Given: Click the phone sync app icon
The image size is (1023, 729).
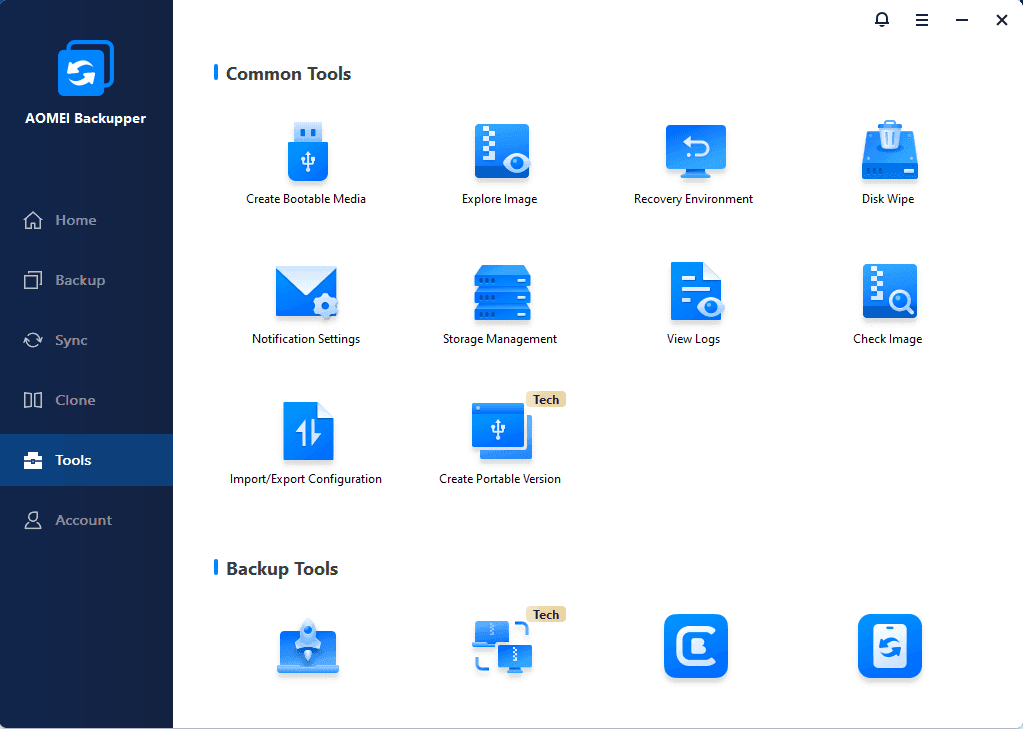Looking at the screenshot, I should [889, 646].
